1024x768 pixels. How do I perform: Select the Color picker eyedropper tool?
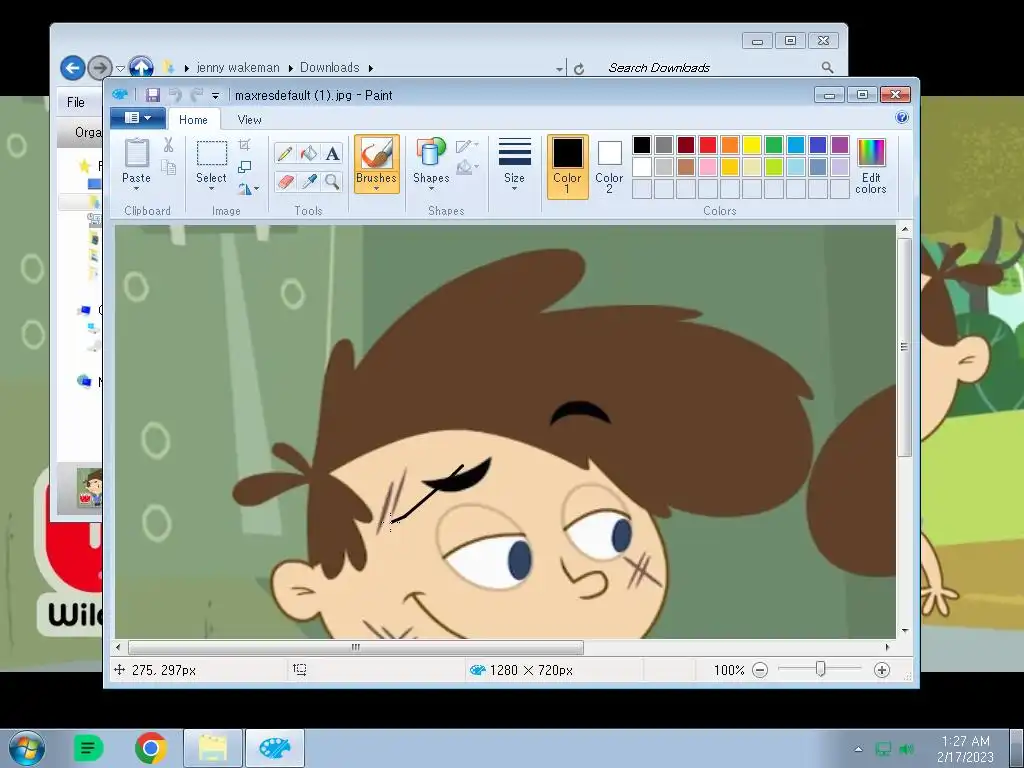pyautogui.click(x=309, y=181)
